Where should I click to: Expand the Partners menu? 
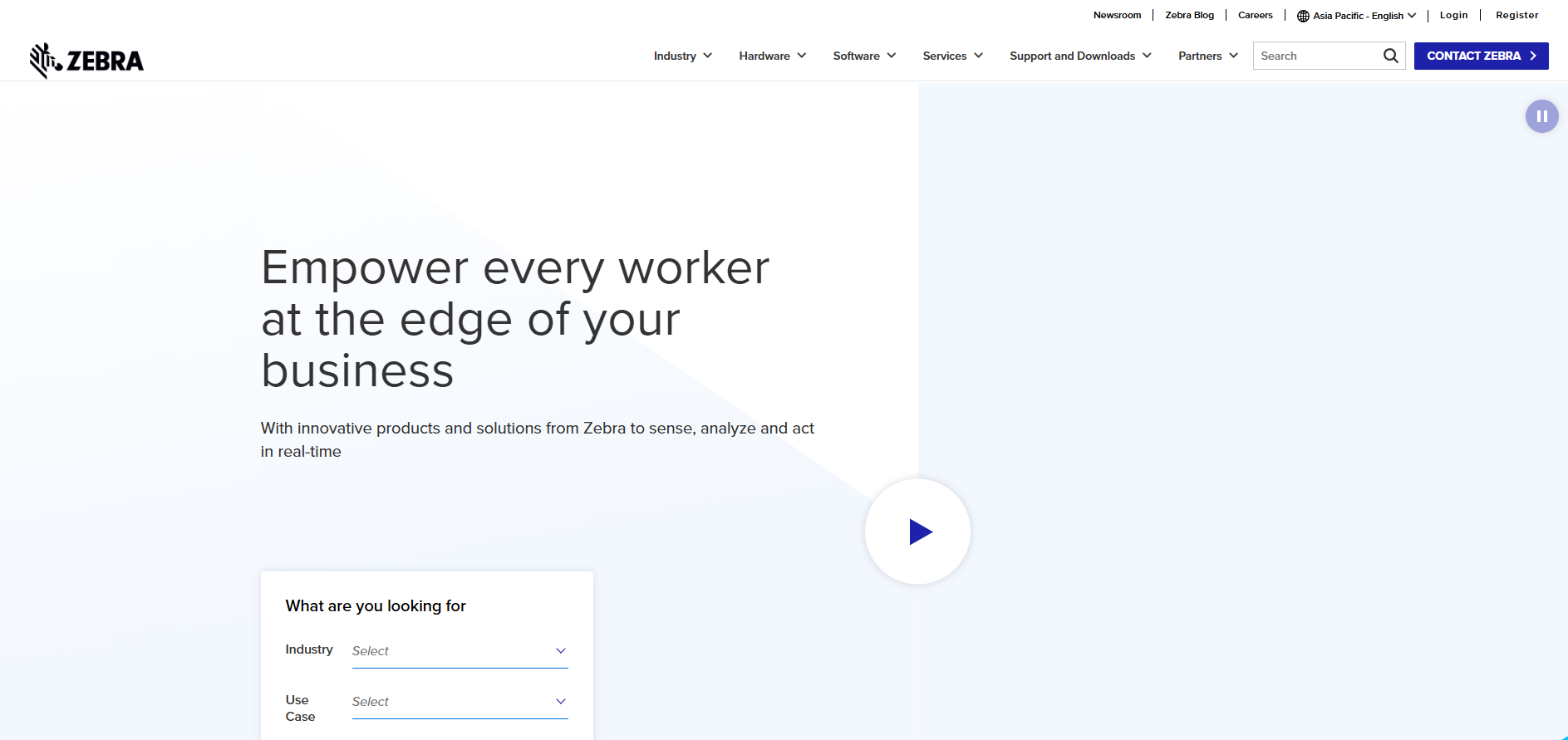coord(1207,56)
